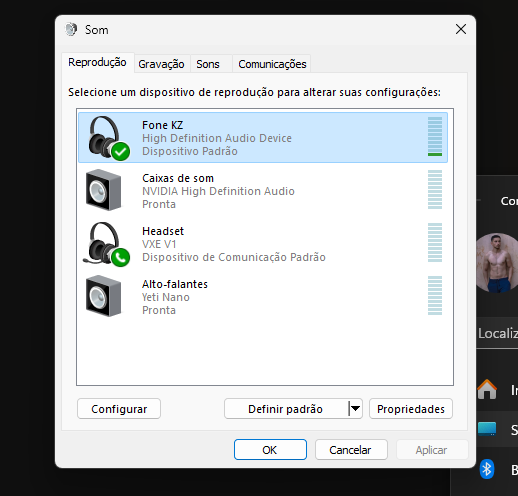Open the System monitor icon in sidebar
Image resolution: width=518 pixels, height=496 pixels.
point(487,429)
